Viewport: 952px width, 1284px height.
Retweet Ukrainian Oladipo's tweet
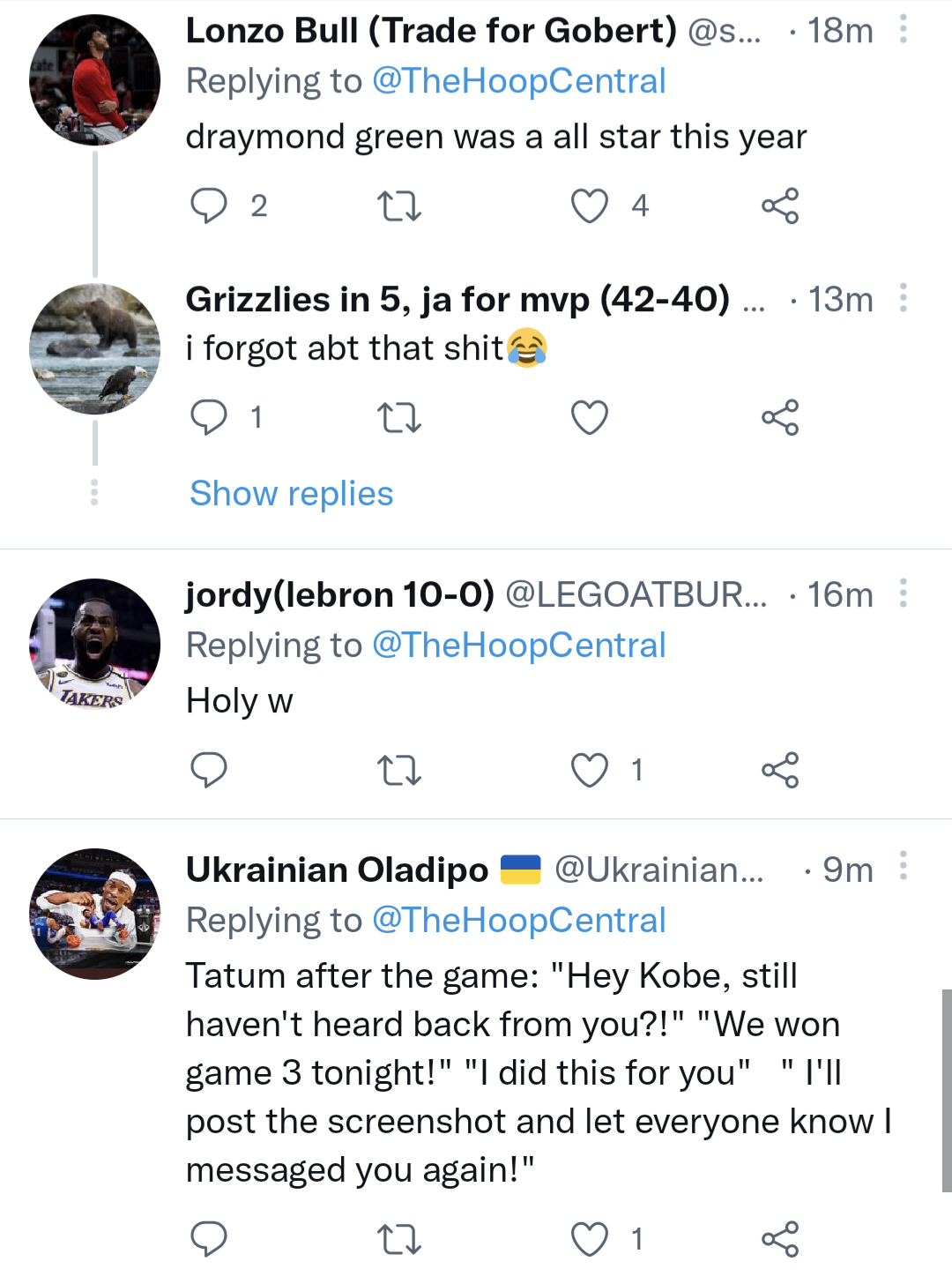click(399, 1239)
